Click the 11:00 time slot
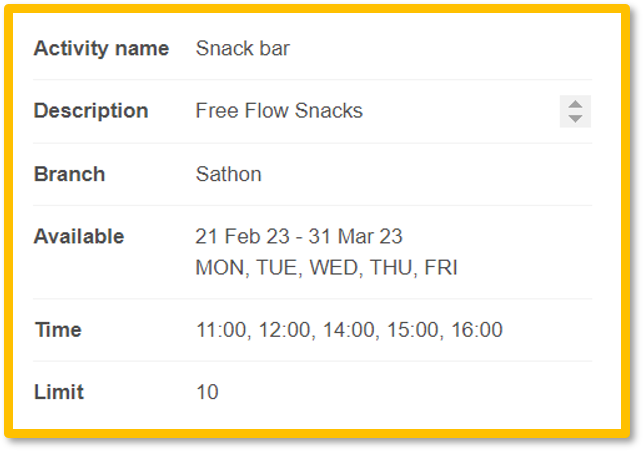The width and height of the screenshot is (643, 451). pyautogui.click(x=221, y=330)
